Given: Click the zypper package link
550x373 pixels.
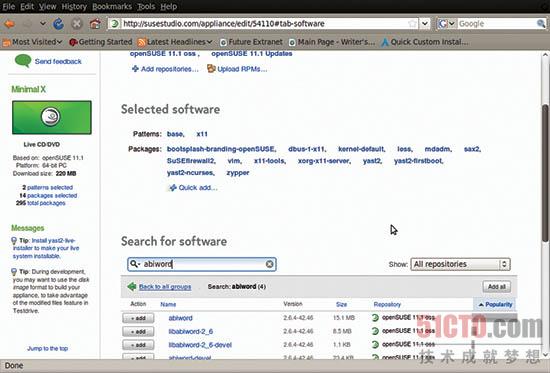Looking at the screenshot, I should tap(238, 173).
